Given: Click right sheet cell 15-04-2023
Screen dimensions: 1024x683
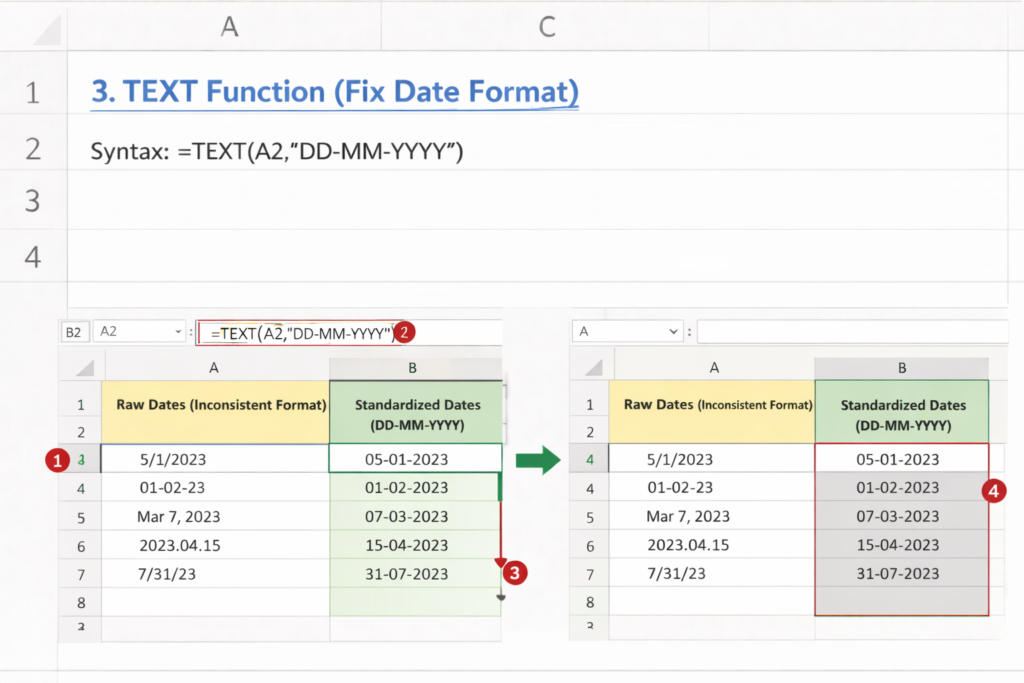Looking at the screenshot, I should [x=902, y=545].
